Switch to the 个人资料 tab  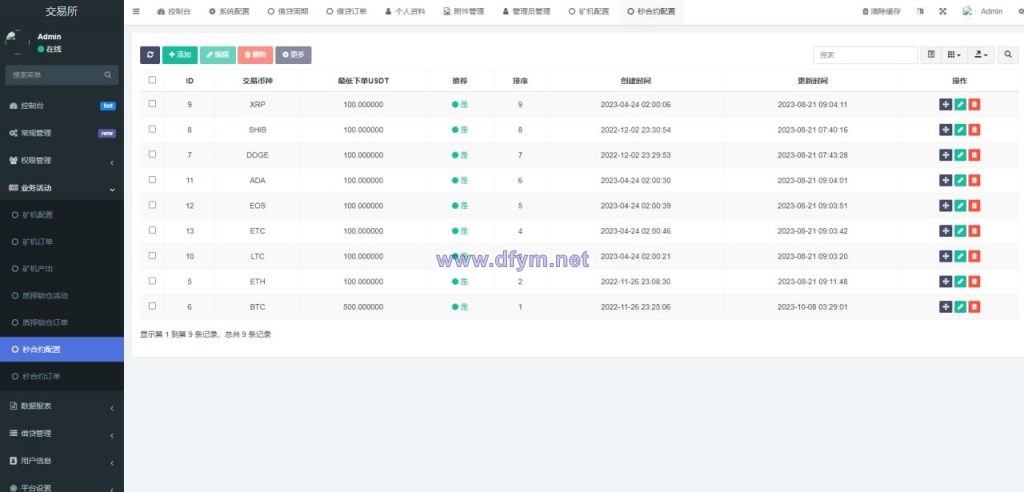(x=405, y=11)
